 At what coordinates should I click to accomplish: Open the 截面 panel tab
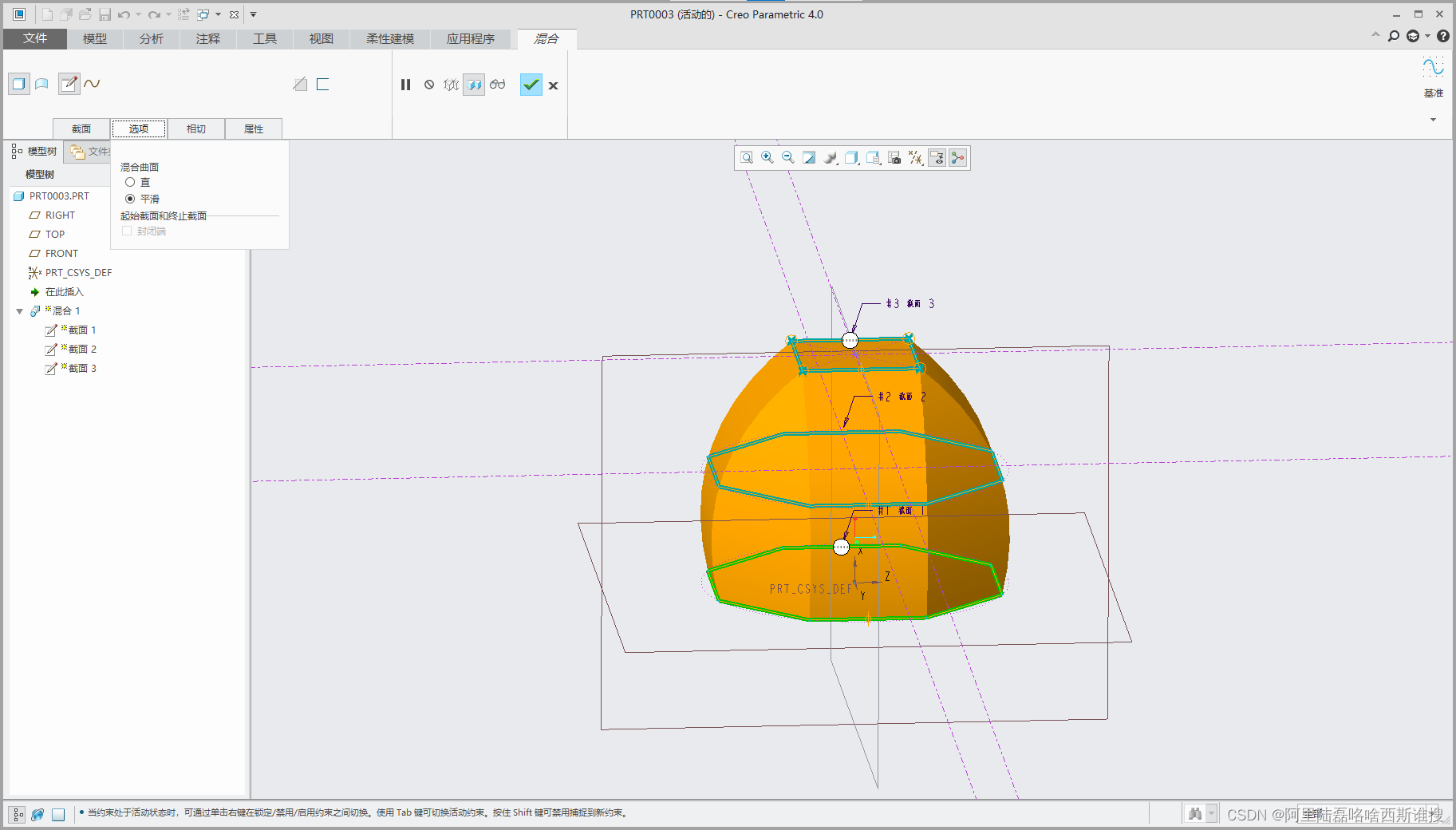(x=81, y=128)
